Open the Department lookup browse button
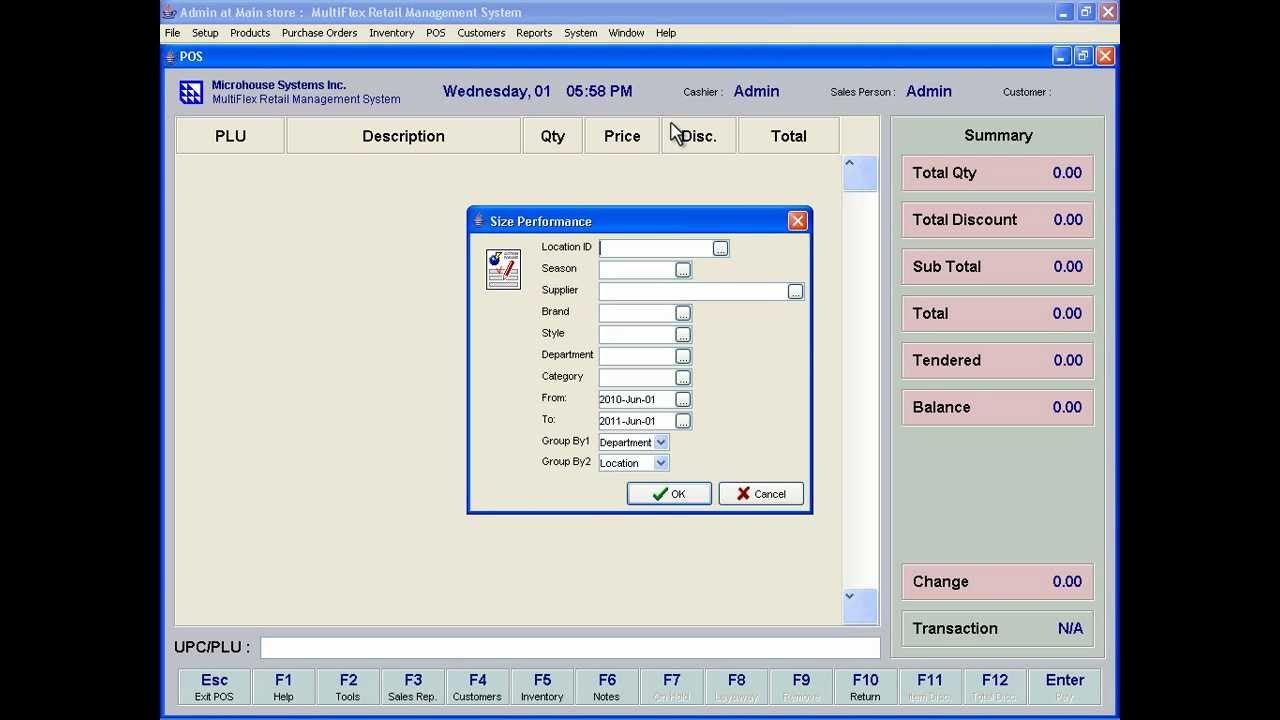Image resolution: width=1280 pixels, height=720 pixels. click(x=683, y=356)
